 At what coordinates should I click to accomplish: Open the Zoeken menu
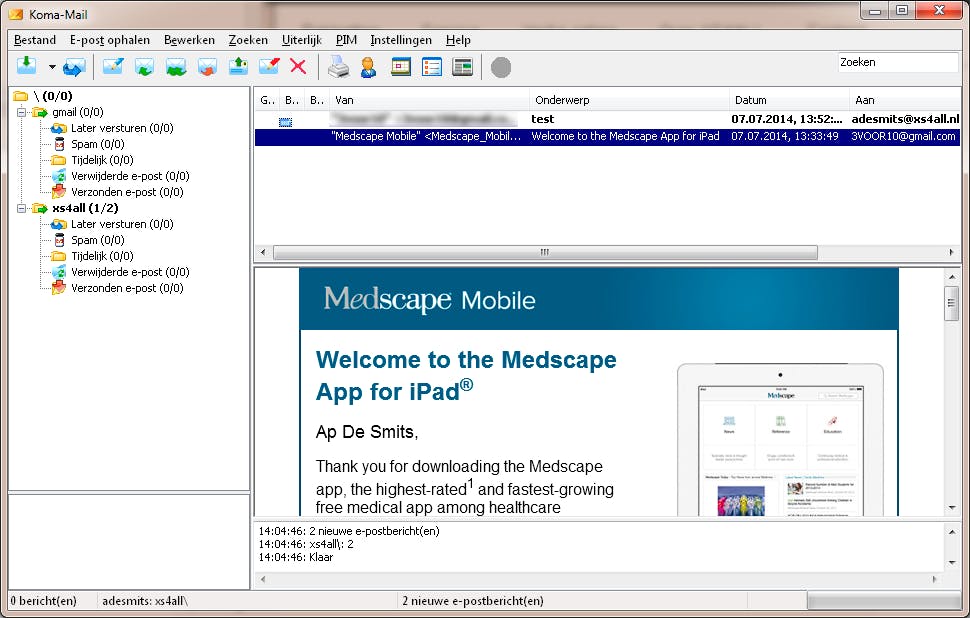pyautogui.click(x=248, y=40)
